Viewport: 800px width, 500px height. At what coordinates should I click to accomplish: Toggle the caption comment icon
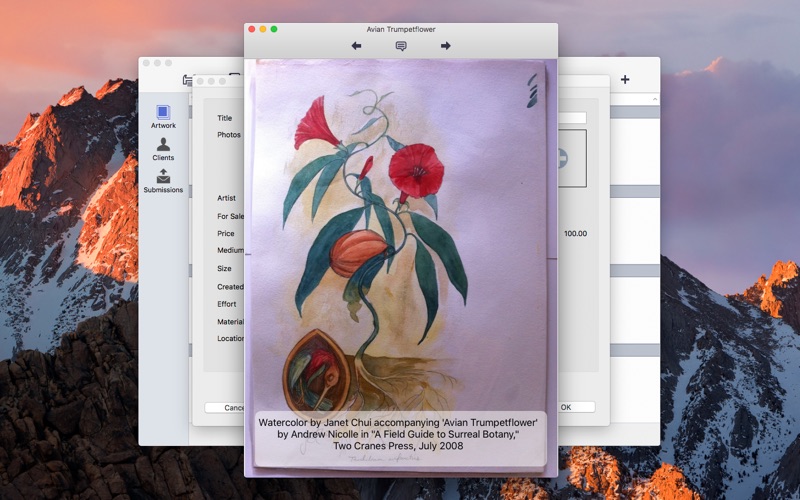401,46
